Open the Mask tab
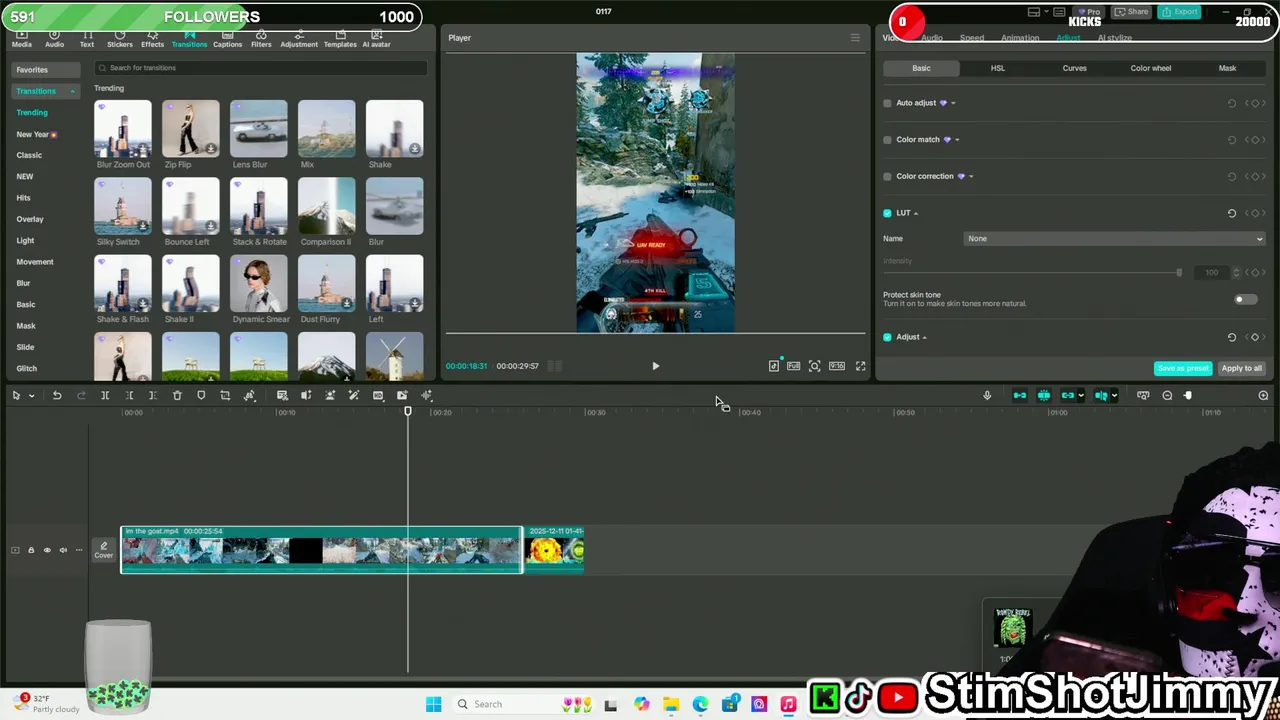The width and height of the screenshot is (1280, 720). 1227,68
